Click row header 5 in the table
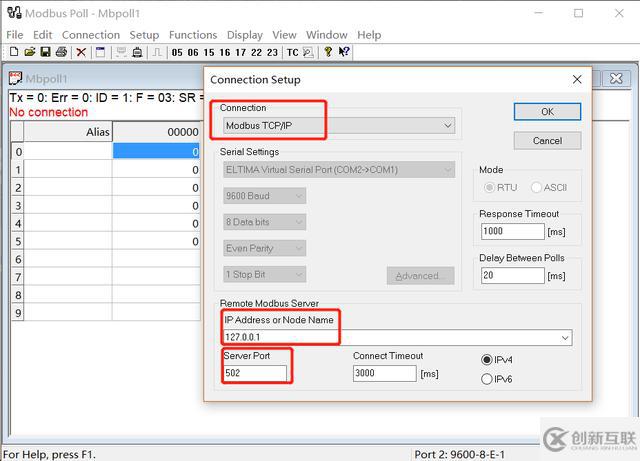640x461 pixels. coord(18,241)
